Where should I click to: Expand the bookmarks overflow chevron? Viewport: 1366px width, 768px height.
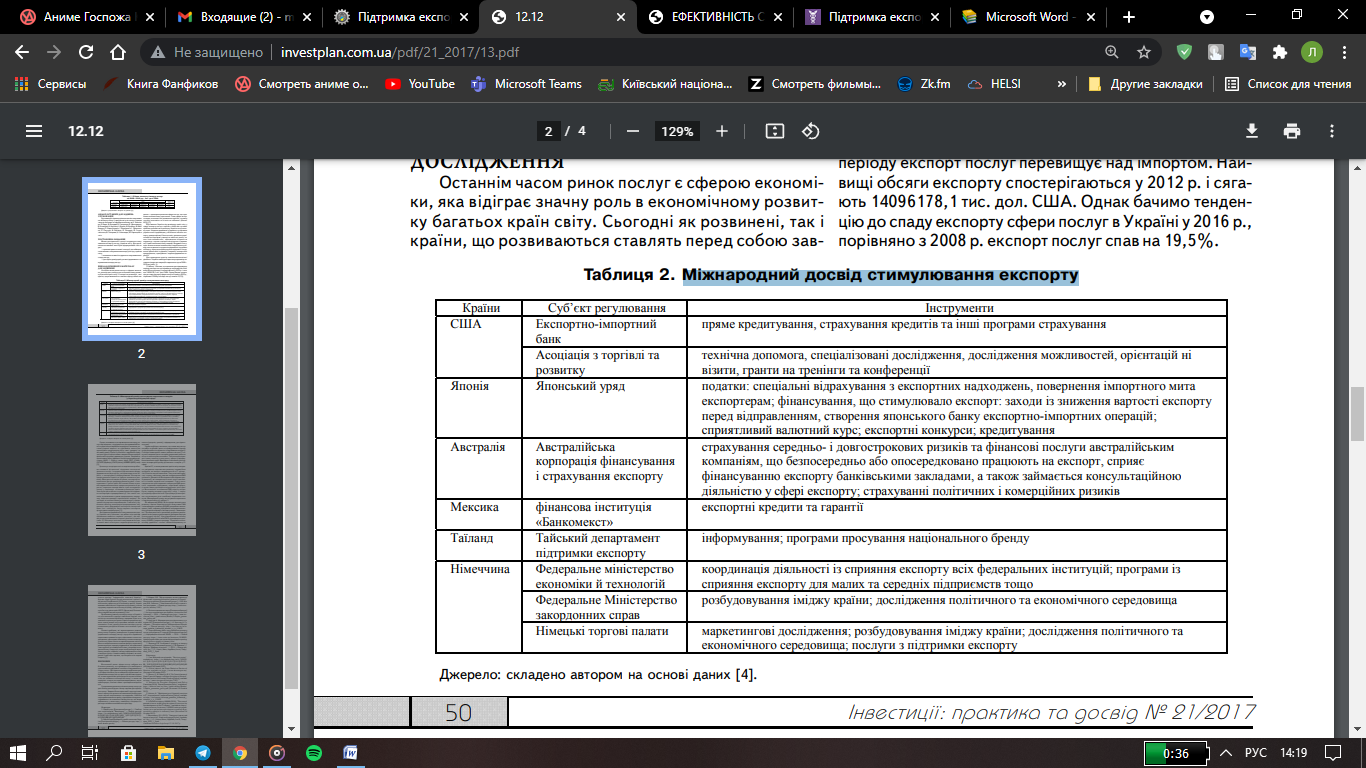pyautogui.click(x=1062, y=84)
